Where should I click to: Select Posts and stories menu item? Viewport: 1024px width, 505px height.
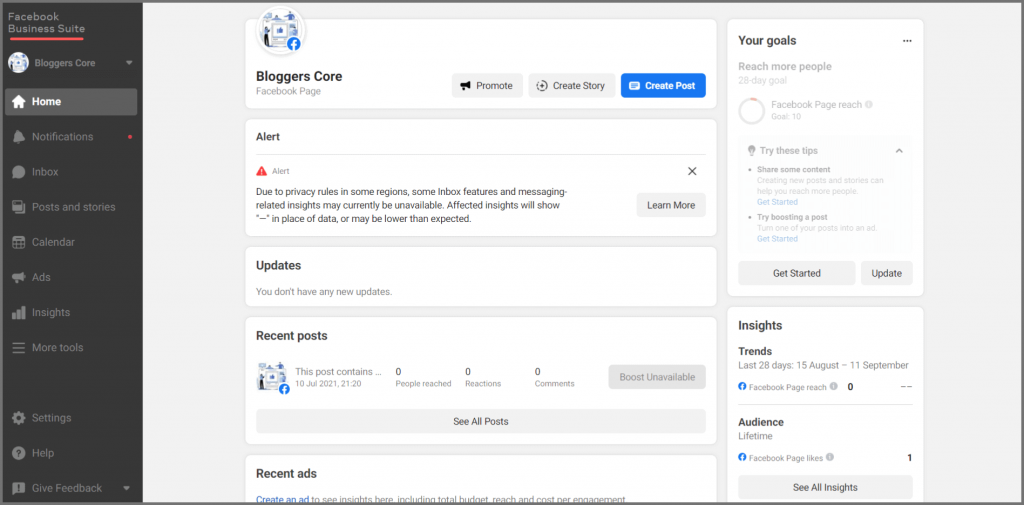pos(71,207)
